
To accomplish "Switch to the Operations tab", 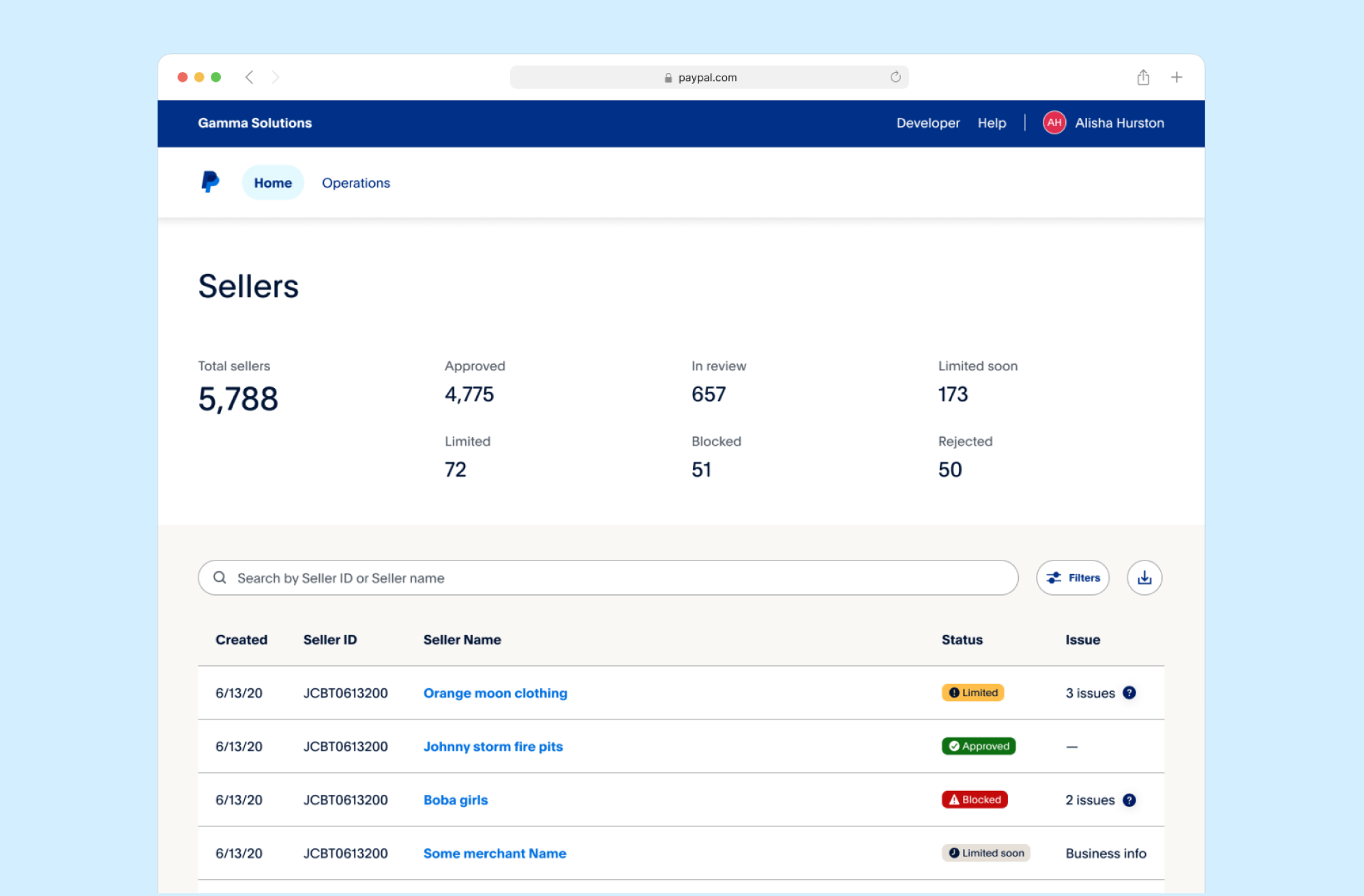I will tap(356, 183).
